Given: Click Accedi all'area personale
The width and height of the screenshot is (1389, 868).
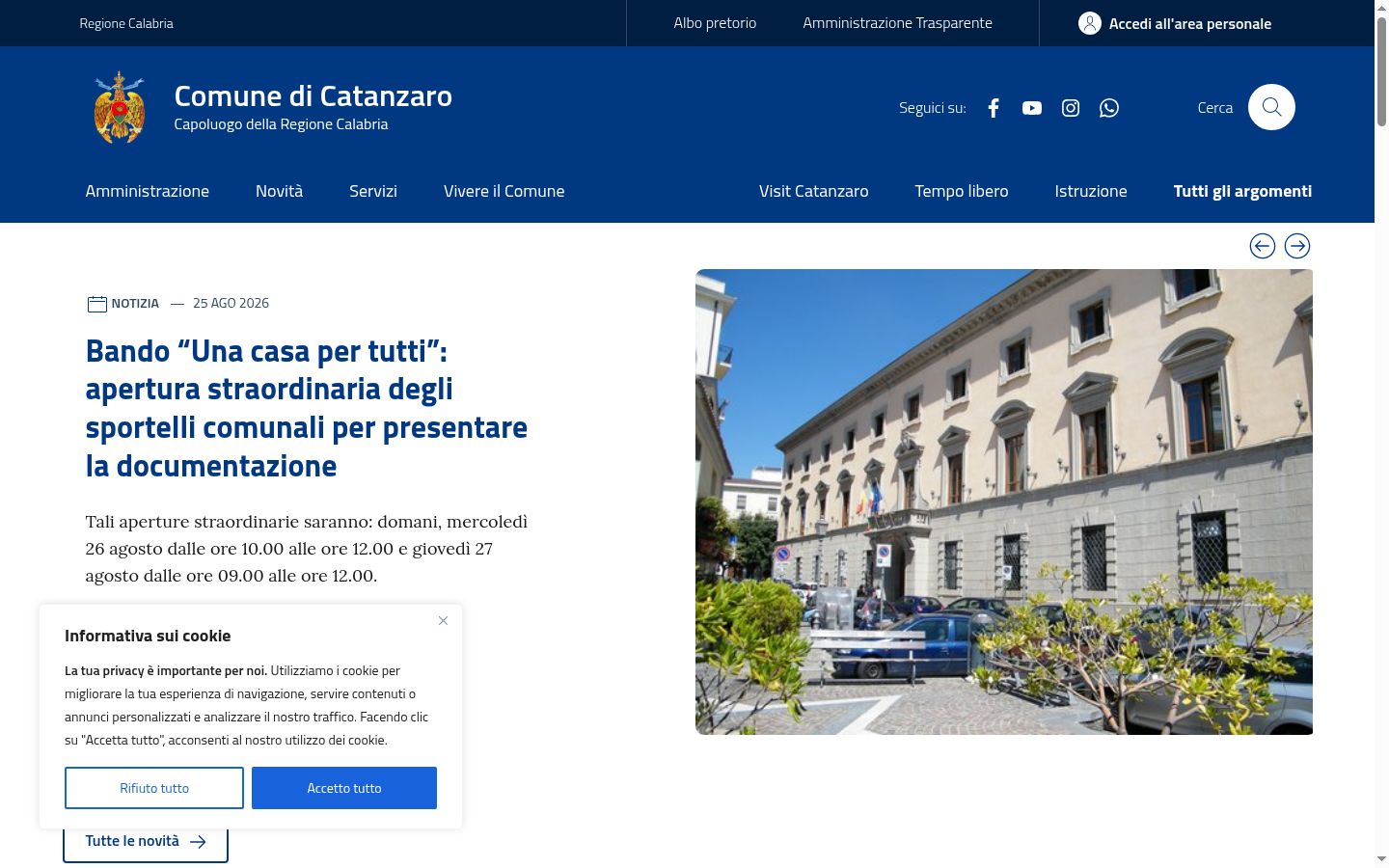Looking at the screenshot, I should click(x=1190, y=23).
